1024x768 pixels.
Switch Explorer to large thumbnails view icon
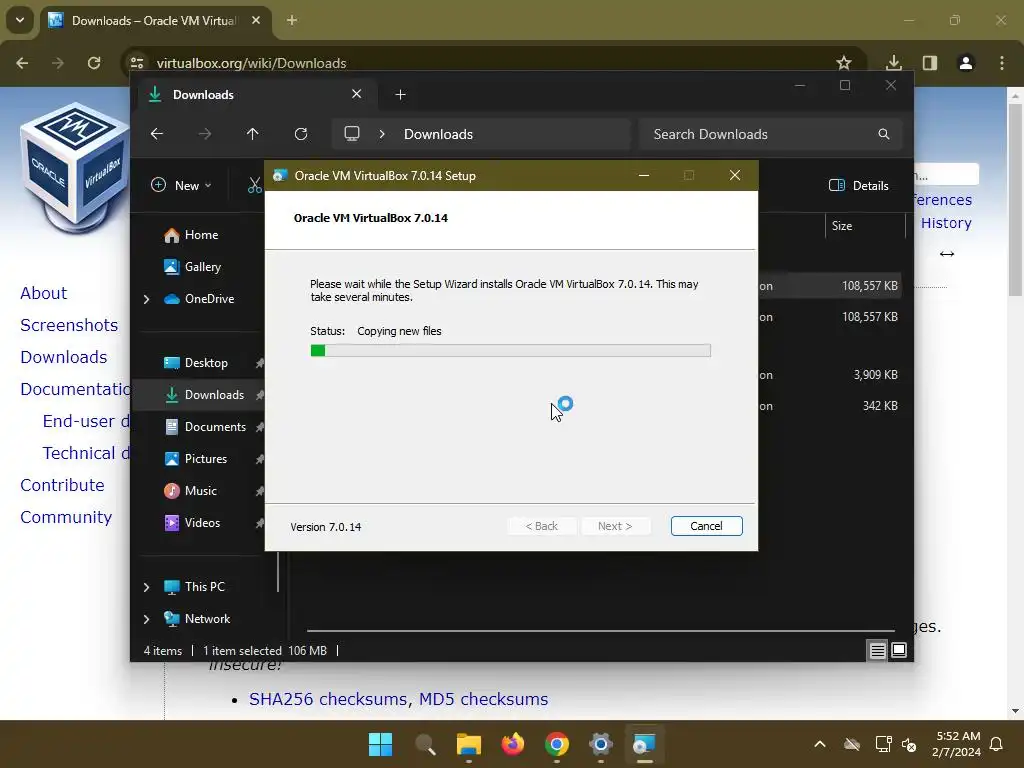point(899,650)
